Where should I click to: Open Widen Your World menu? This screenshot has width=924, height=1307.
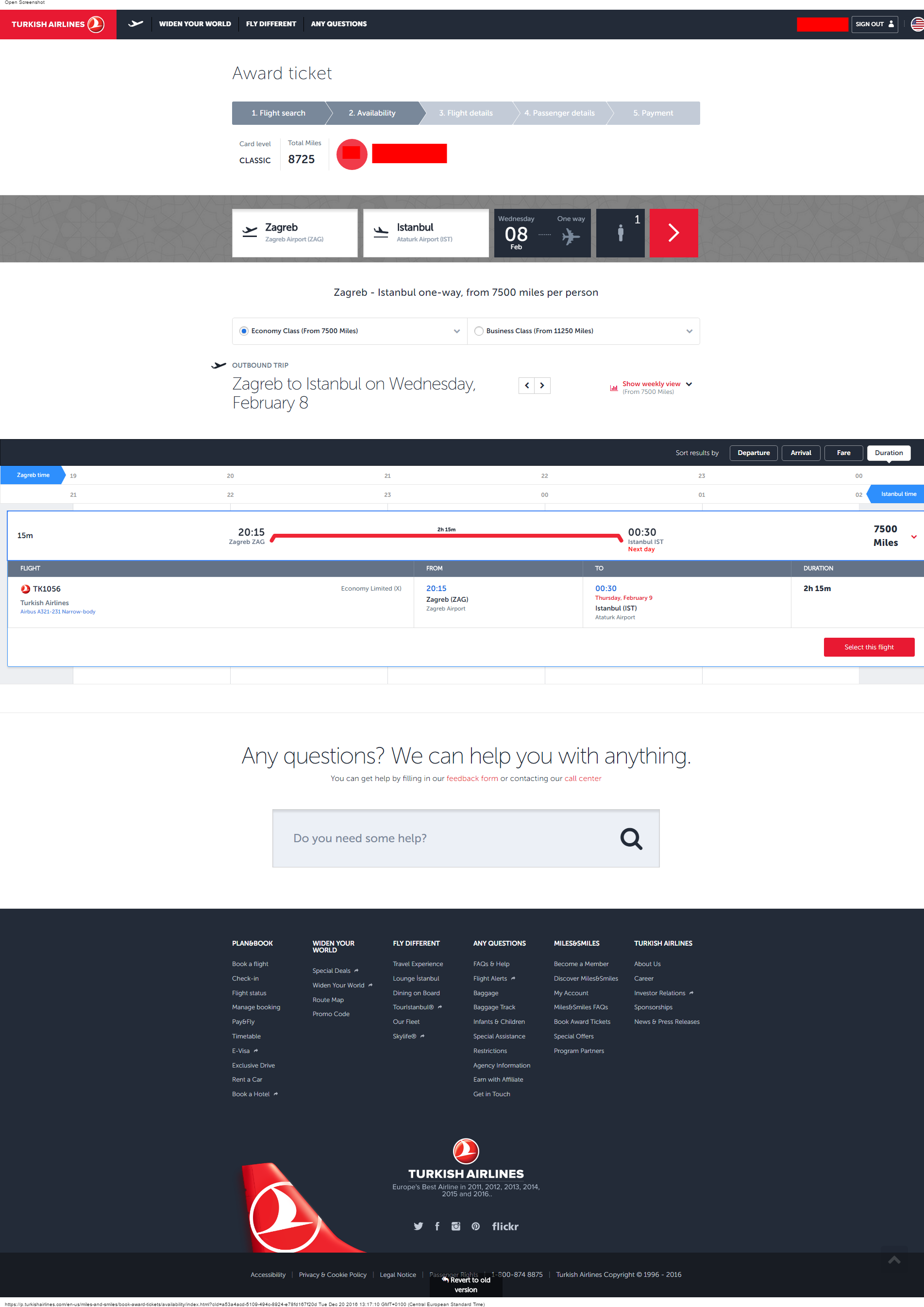(195, 24)
